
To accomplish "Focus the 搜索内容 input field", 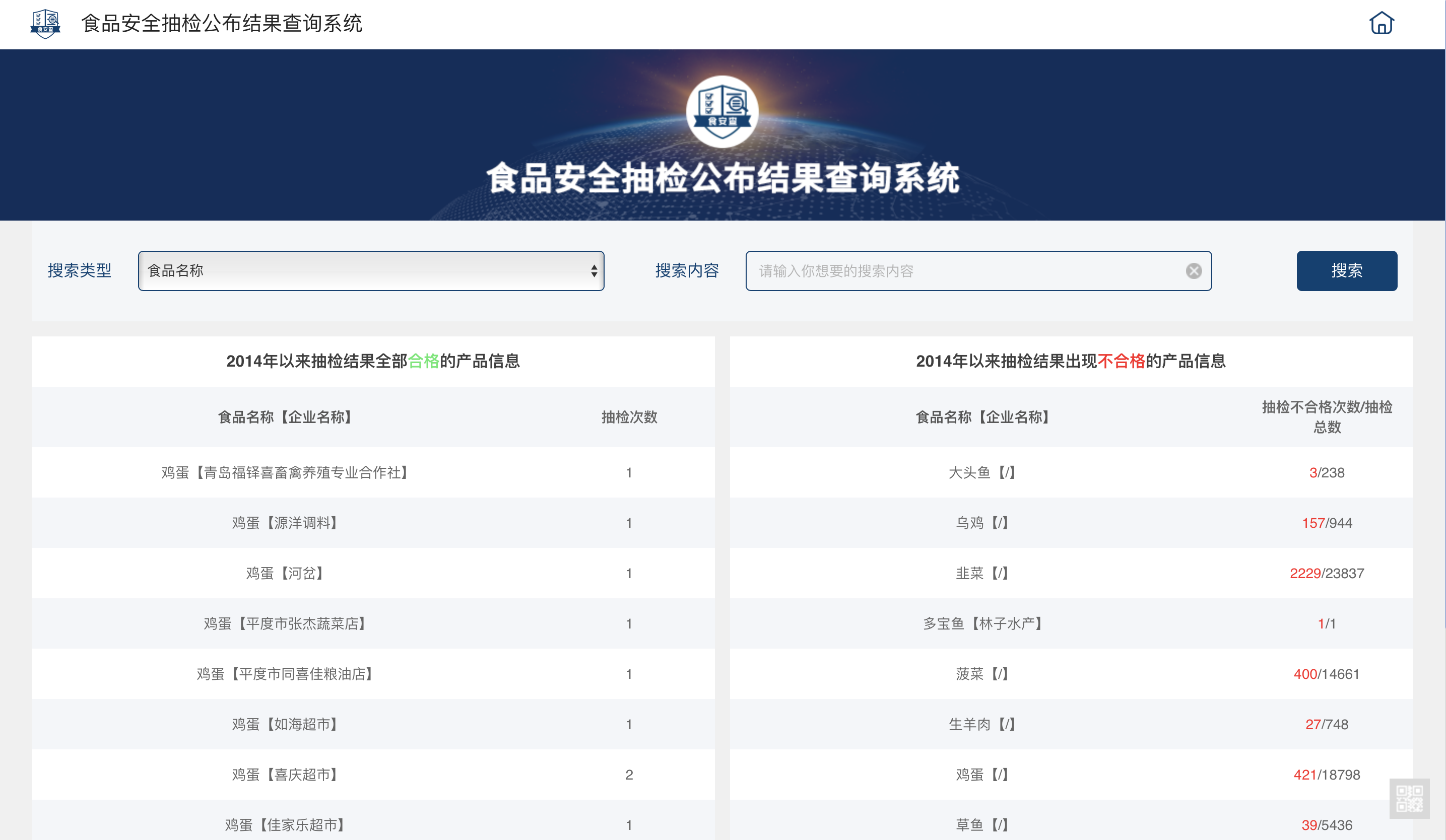I will [978, 270].
